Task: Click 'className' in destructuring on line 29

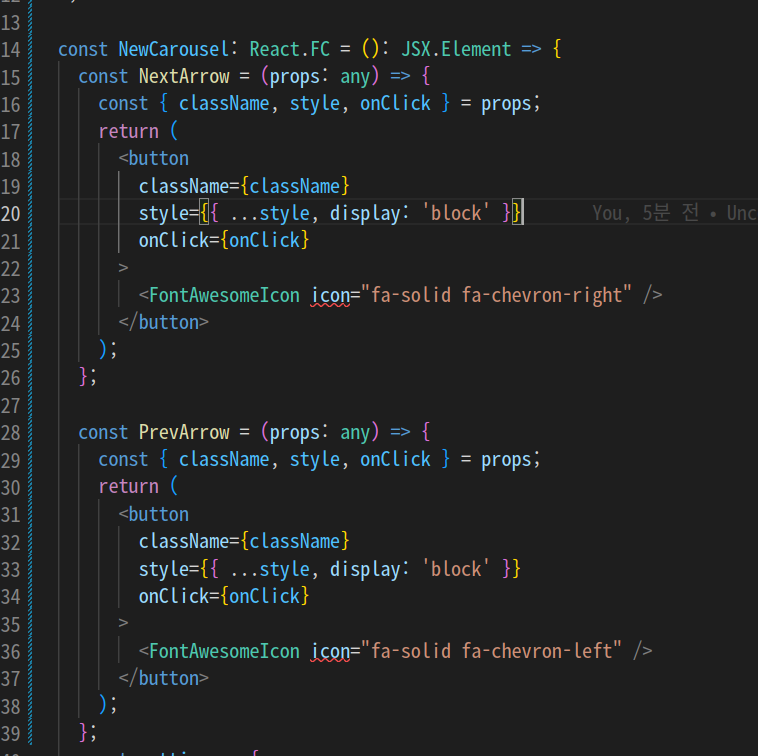Action: point(224,459)
